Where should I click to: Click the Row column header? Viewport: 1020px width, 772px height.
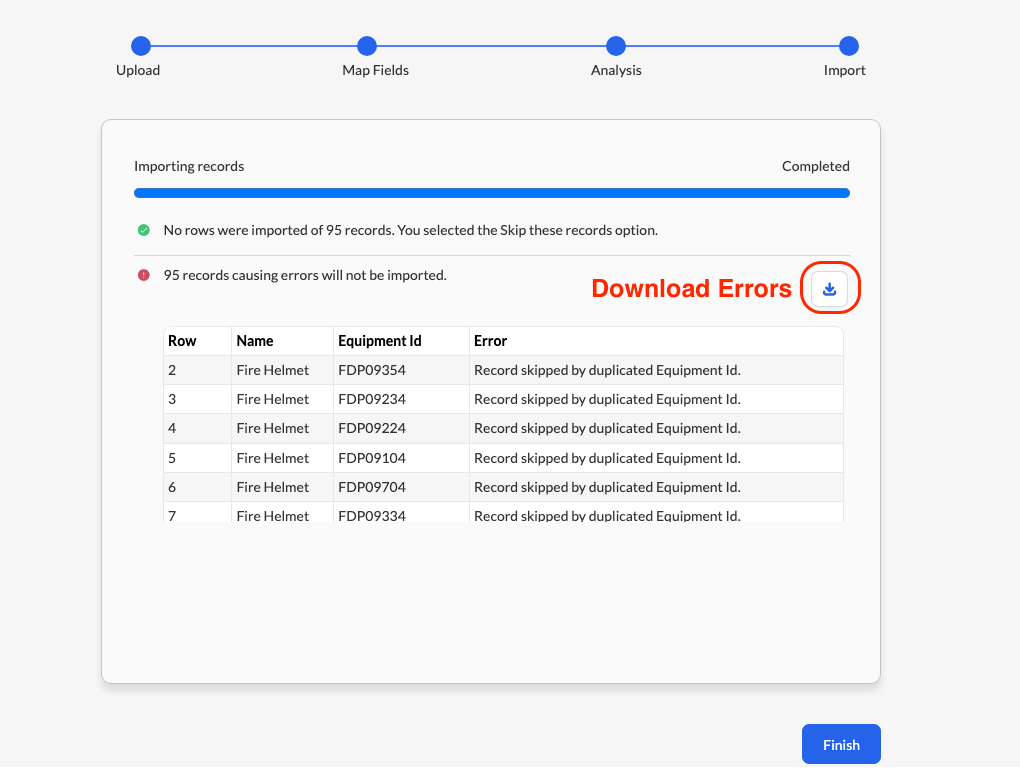[197, 341]
